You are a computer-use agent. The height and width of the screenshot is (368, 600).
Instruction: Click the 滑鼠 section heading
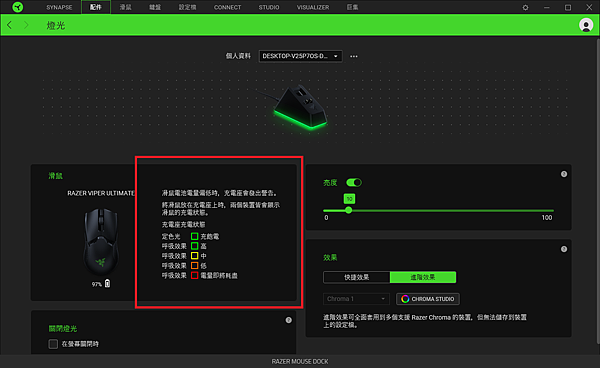[x=55, y=176]
